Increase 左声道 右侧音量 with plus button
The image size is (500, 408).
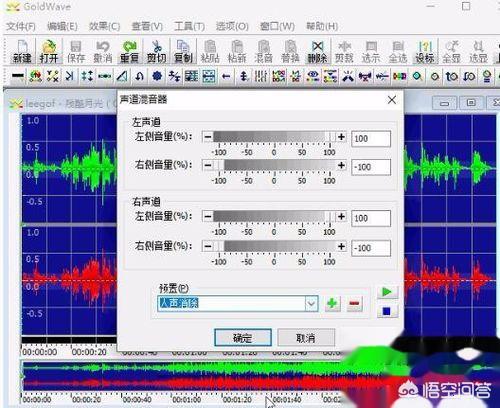(x=341, y=165)
